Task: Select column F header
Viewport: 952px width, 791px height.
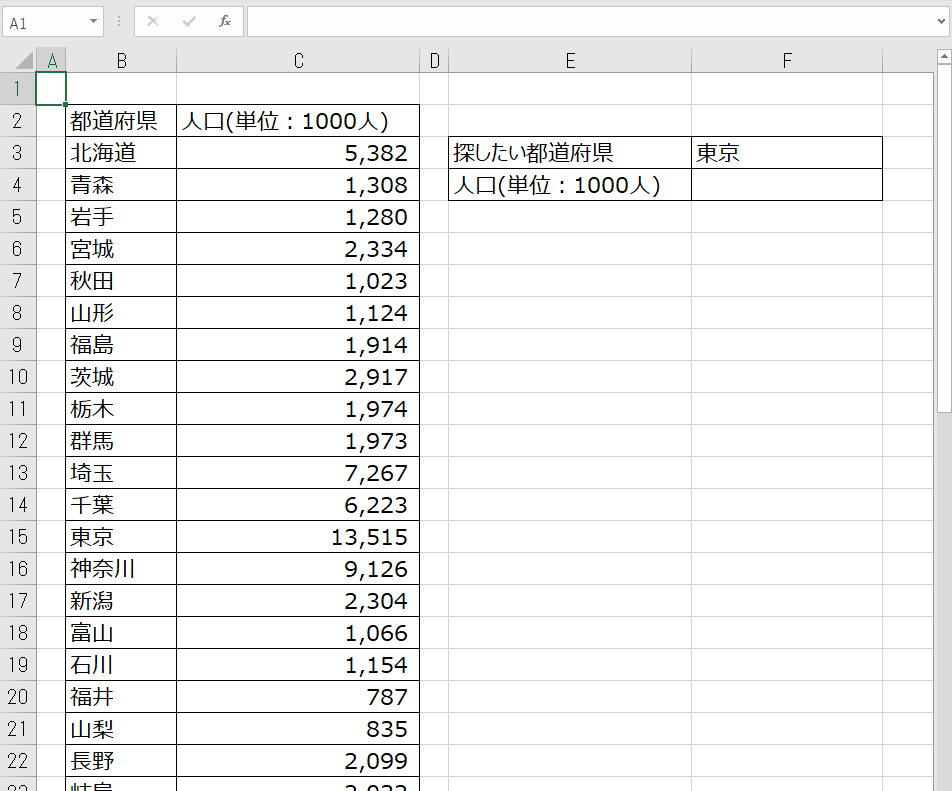Action: pos(786,60)
